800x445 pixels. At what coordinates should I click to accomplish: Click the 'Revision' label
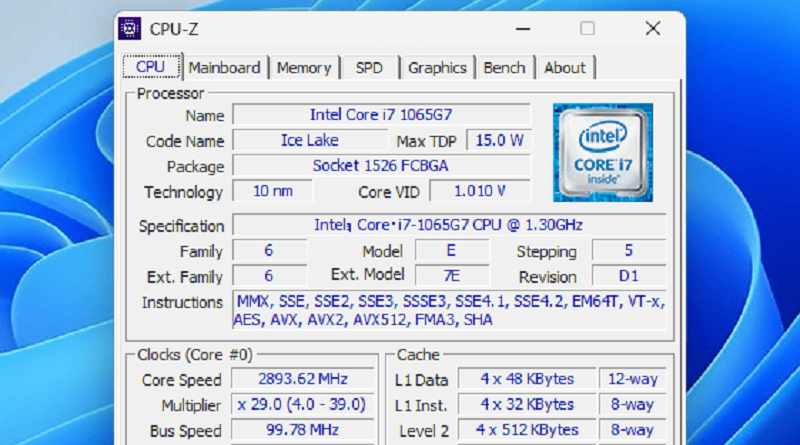click(x=547, y=277)
